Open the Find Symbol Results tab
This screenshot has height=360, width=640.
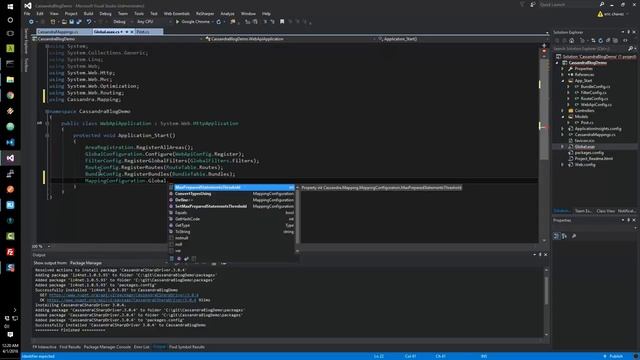click(x=187, y=347)
